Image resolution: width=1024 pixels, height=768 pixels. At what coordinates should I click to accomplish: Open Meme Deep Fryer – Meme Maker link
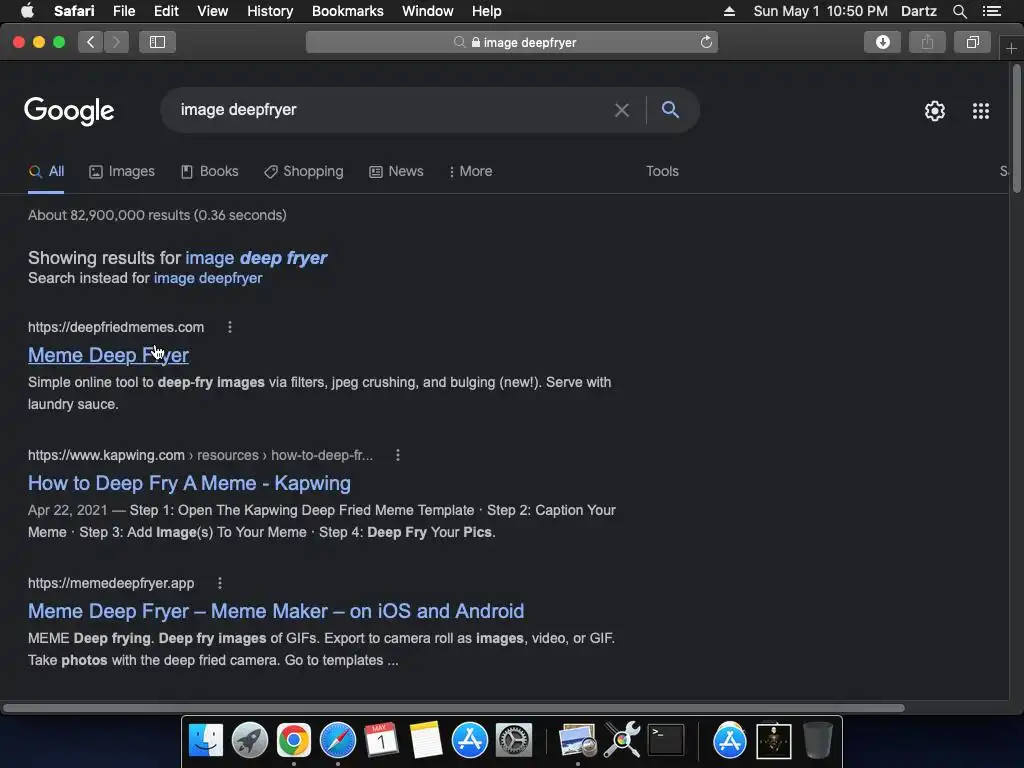point(276,611)
